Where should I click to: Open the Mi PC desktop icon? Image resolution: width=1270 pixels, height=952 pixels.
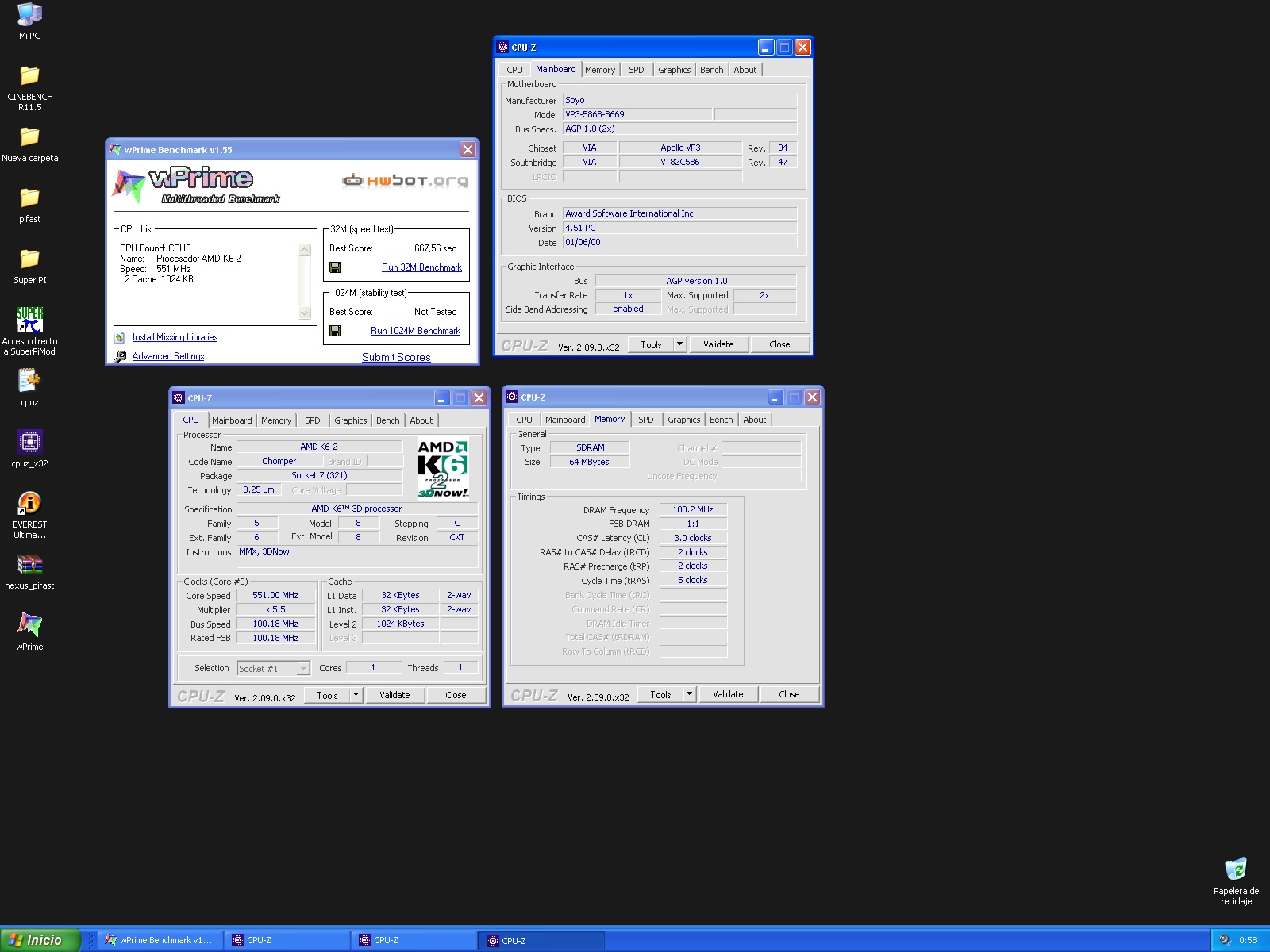(29, 14)
